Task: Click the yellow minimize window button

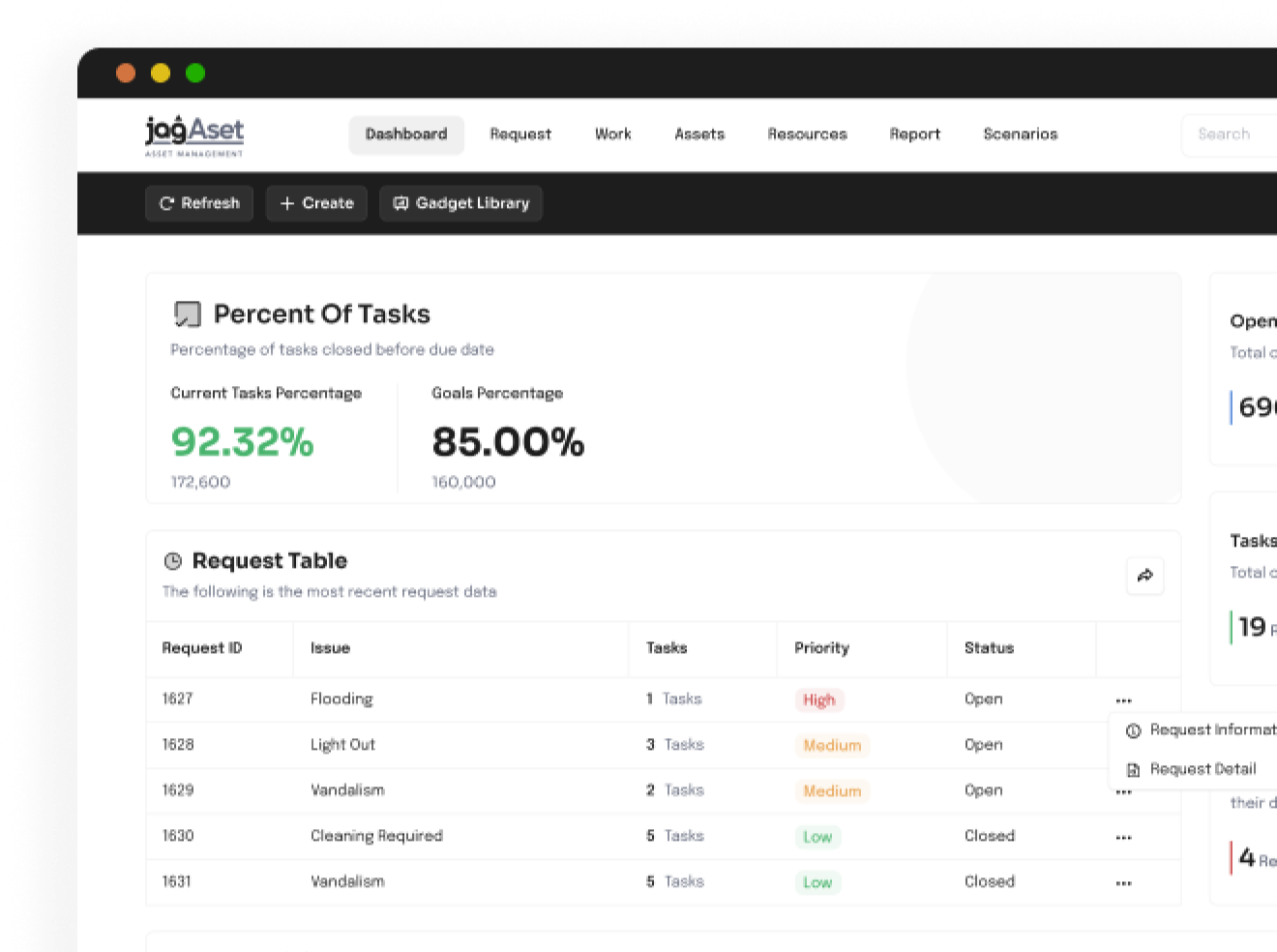Action: pyautogui.click(x=161, y=73)
